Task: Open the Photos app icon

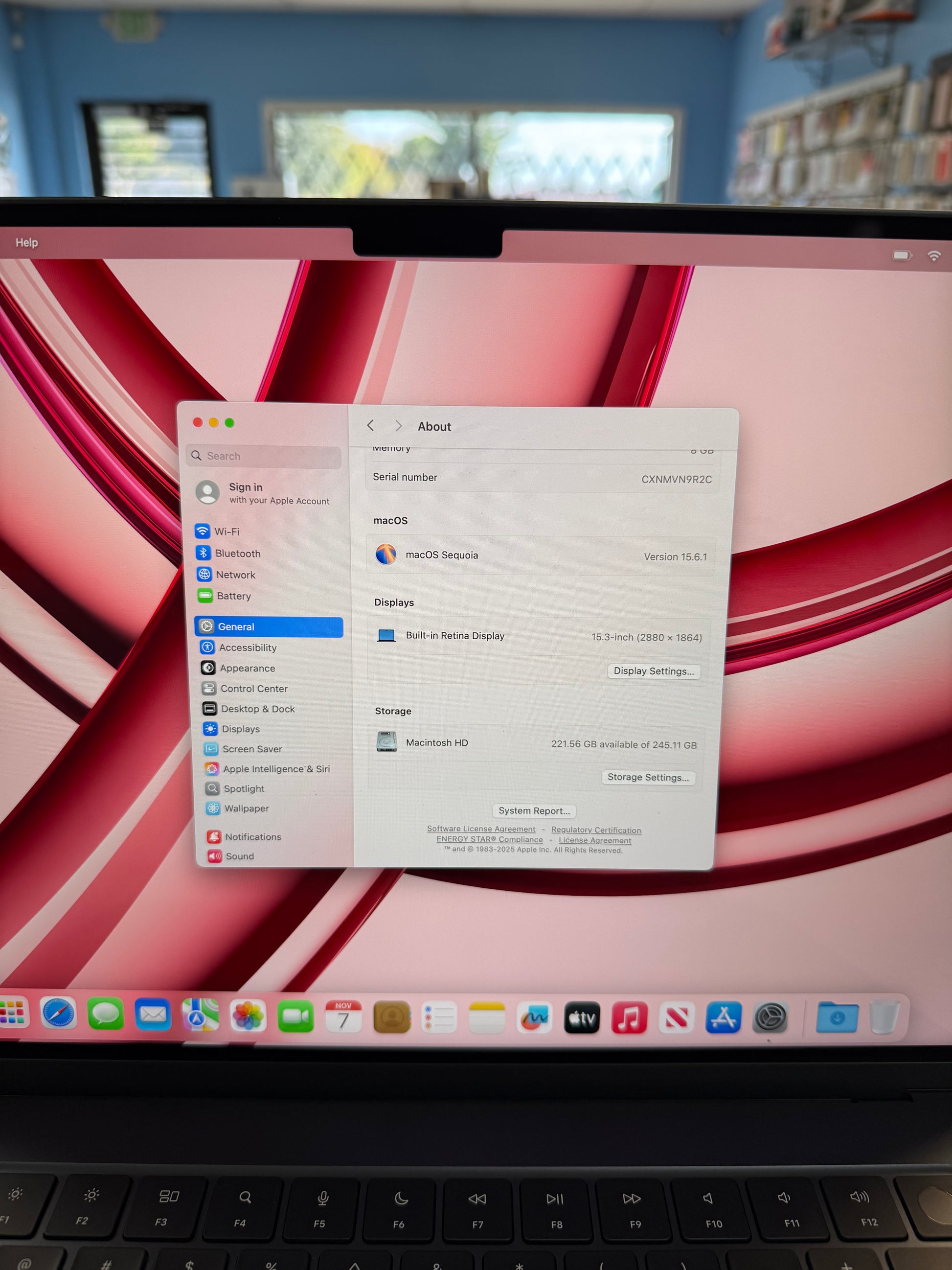Action: tap(248, 1016)
